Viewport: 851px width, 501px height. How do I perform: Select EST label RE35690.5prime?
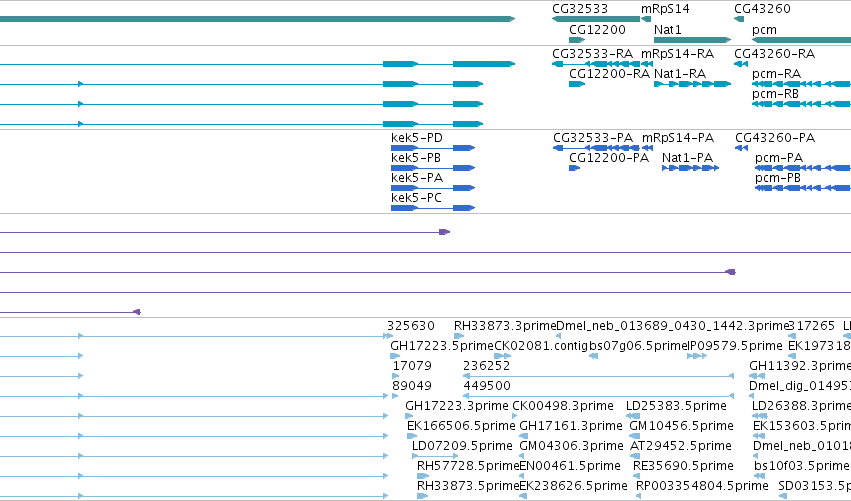pos(683,467)
